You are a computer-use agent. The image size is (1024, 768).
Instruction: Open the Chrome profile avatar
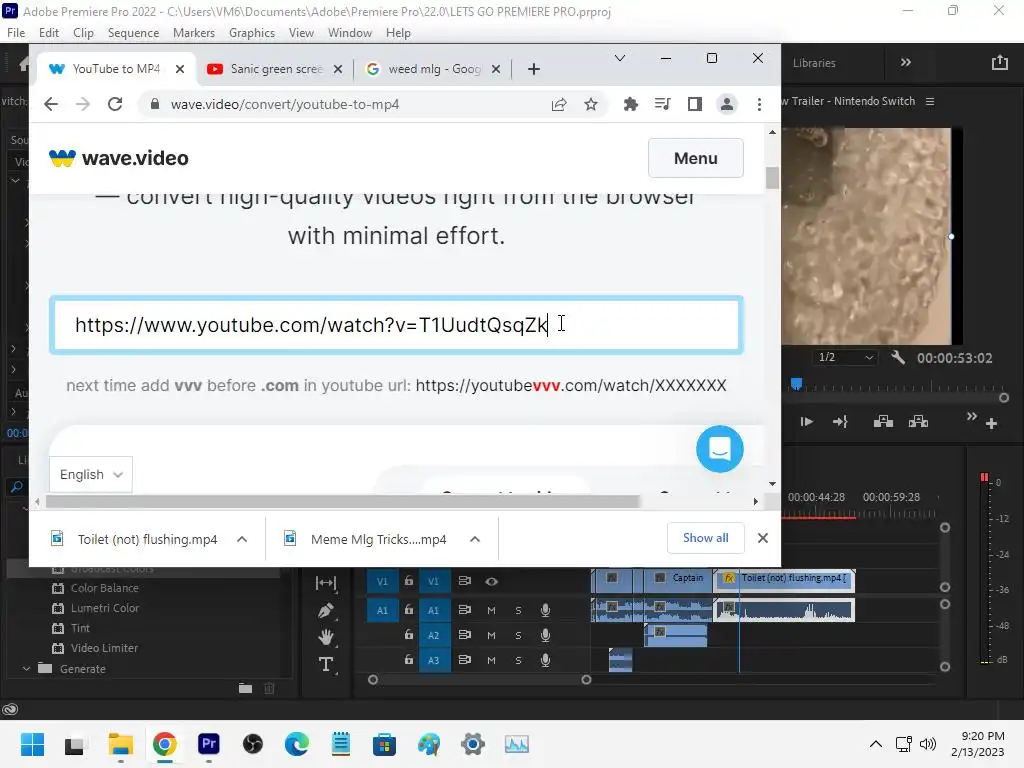726,104
